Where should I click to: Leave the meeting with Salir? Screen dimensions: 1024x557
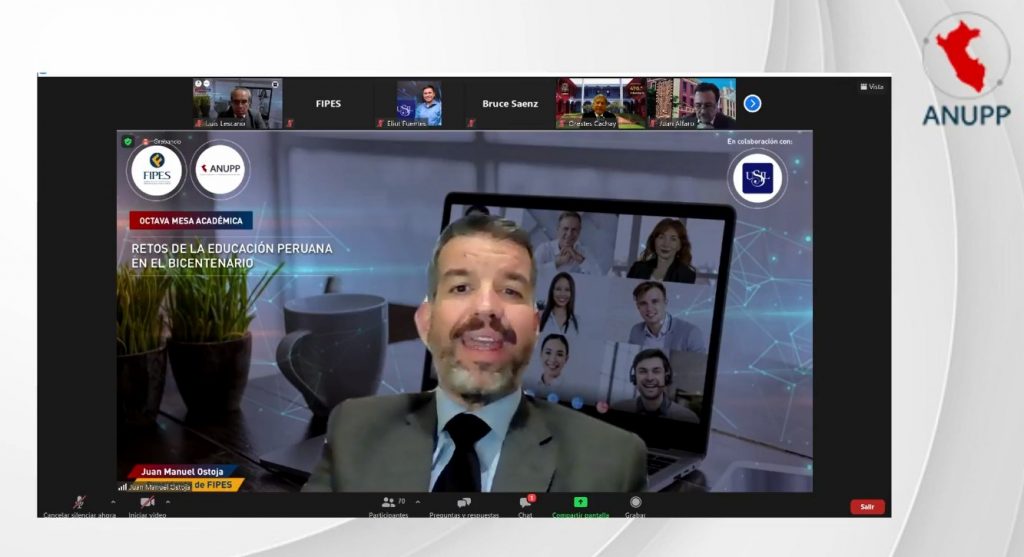[x=867, y=507]
